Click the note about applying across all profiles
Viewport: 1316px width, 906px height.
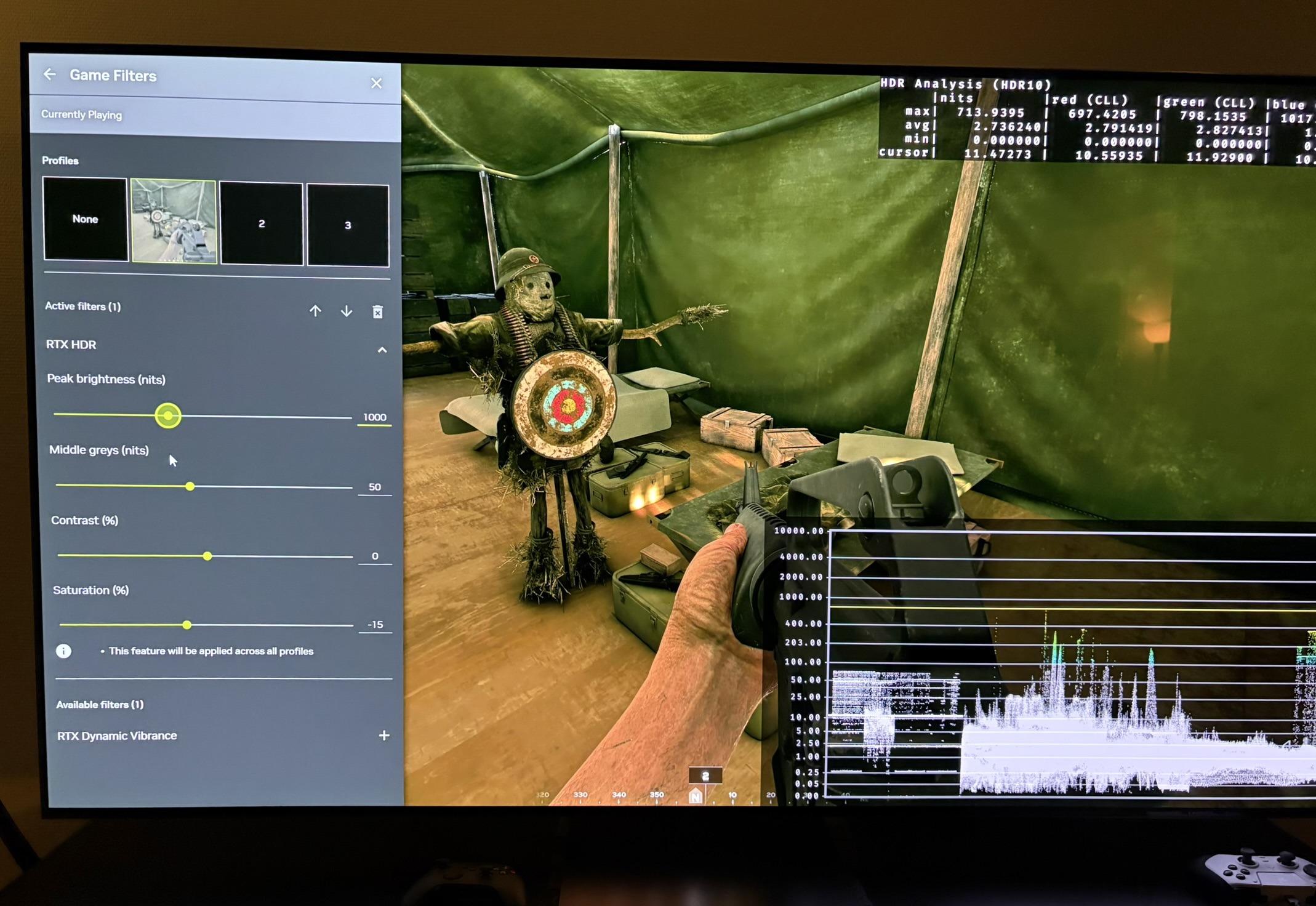(x=211, y=651)
